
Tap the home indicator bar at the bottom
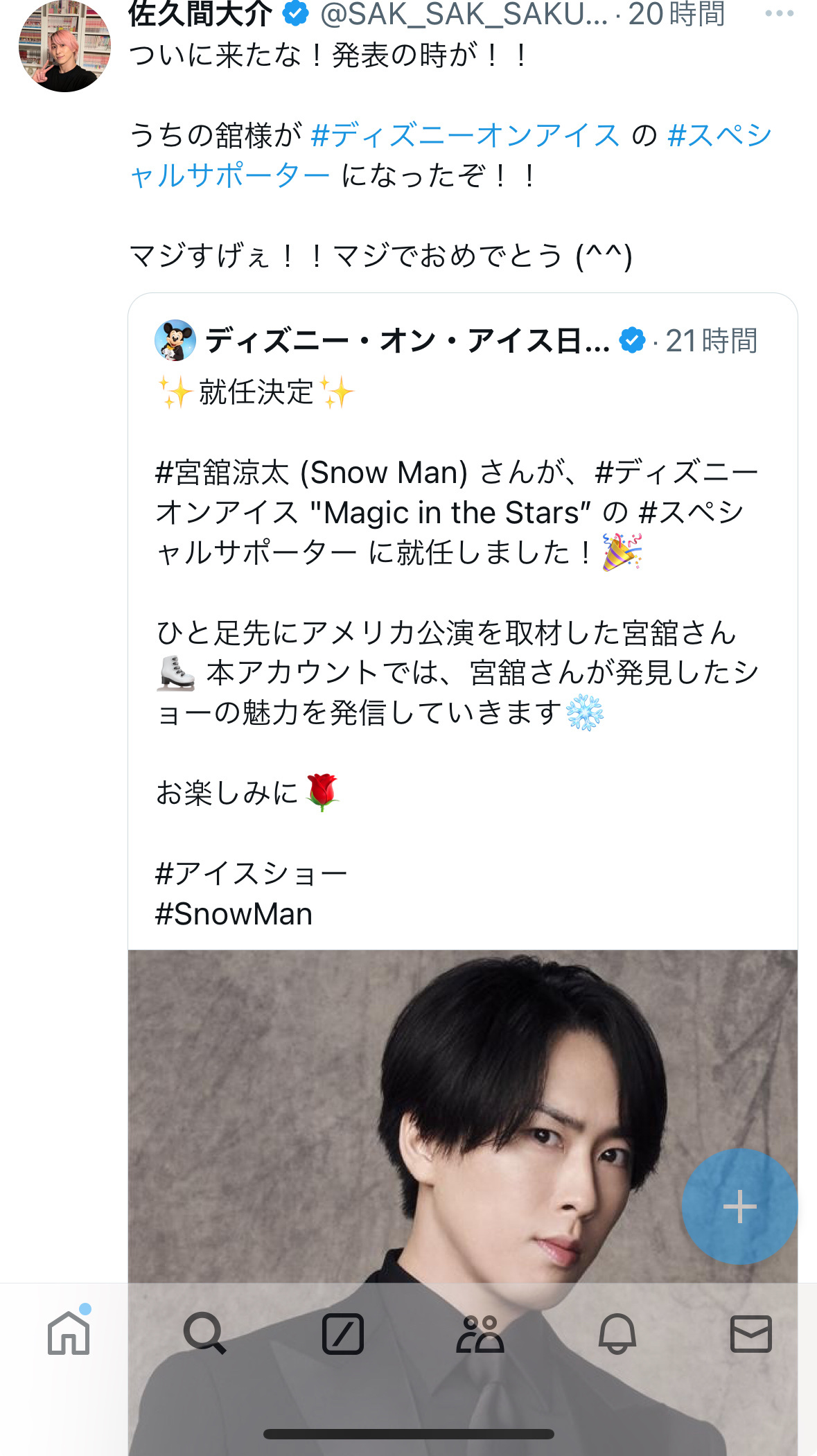(409, 1434)
